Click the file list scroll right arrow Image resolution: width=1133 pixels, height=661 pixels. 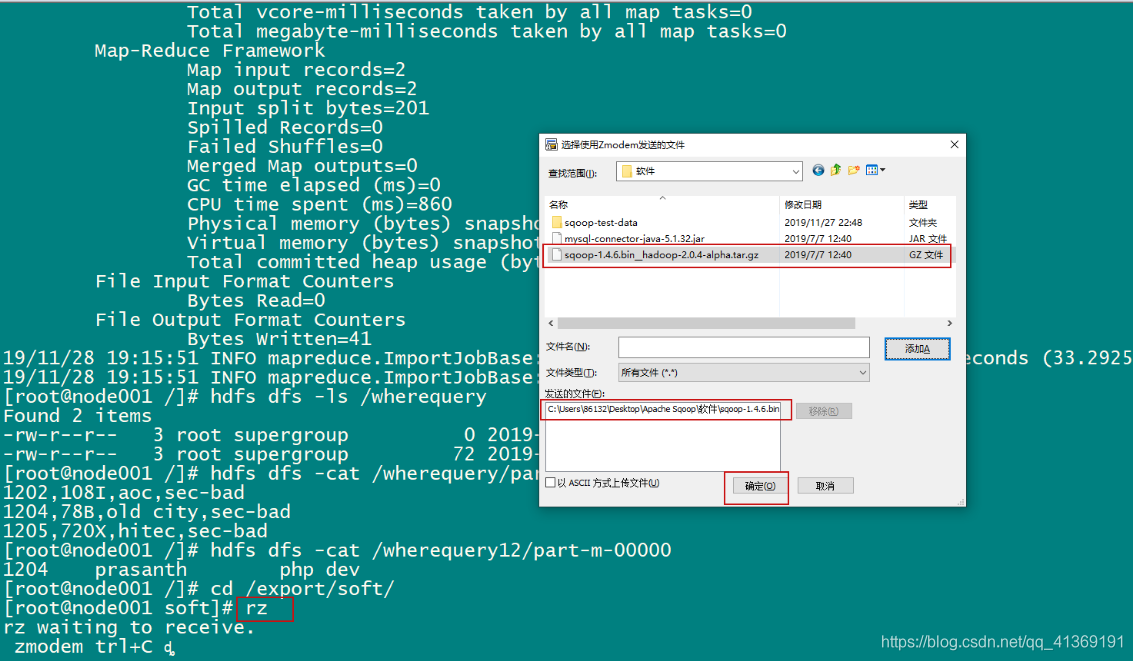(949, 323)
